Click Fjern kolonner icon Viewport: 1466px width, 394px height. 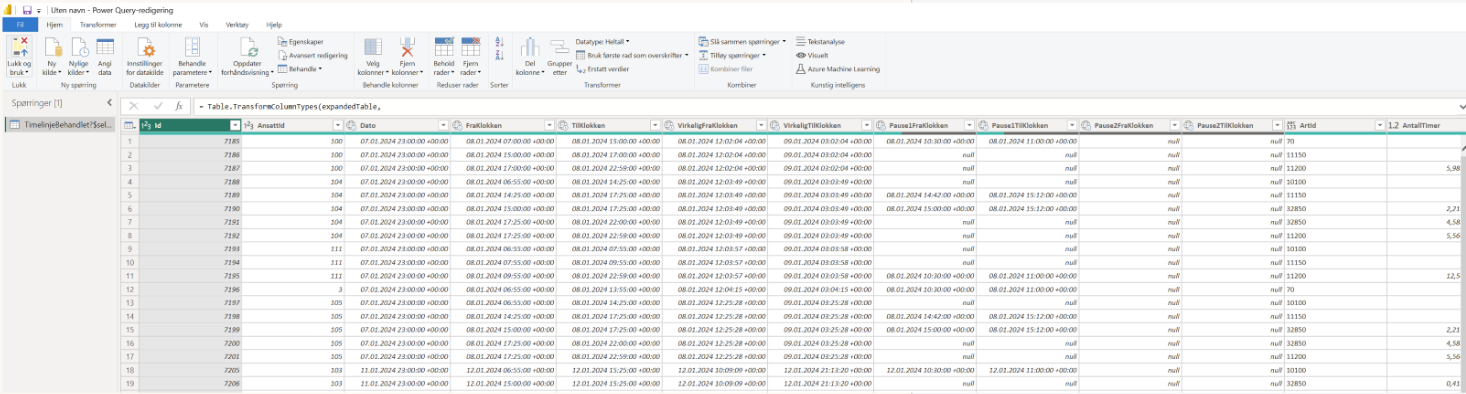(407, 47)
